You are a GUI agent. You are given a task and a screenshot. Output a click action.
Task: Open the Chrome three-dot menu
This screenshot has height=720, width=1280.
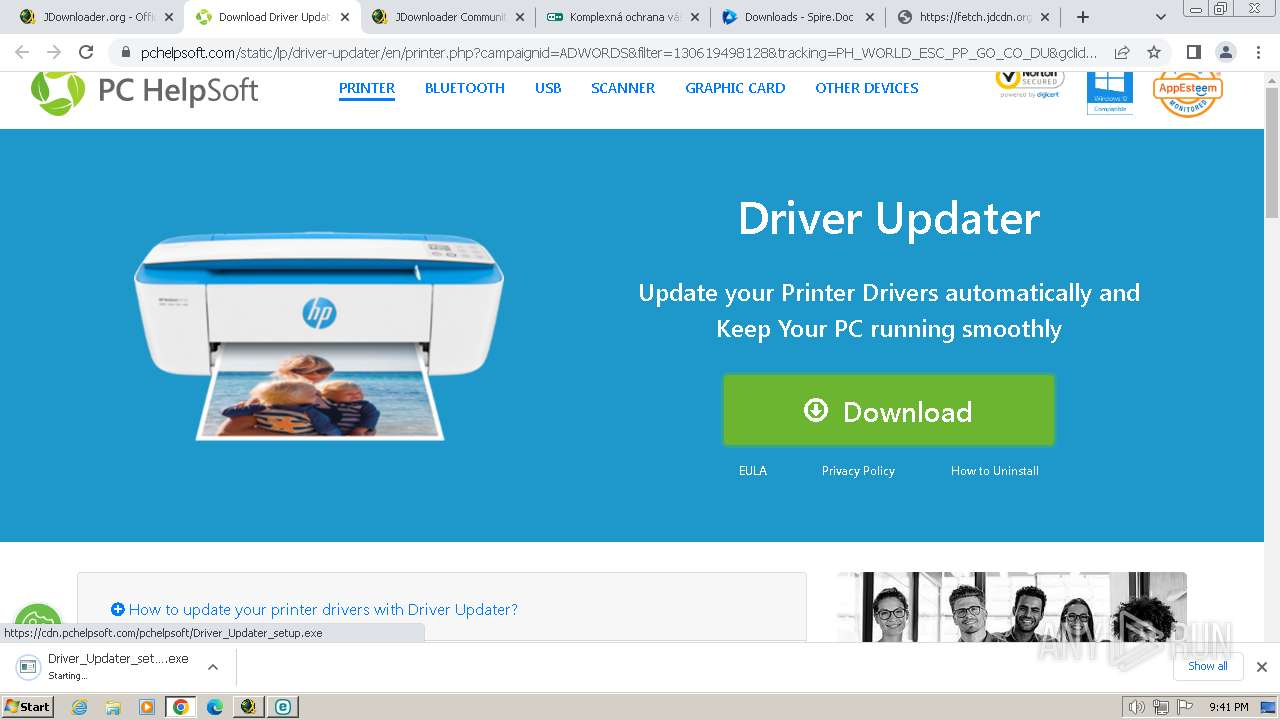1257,52
